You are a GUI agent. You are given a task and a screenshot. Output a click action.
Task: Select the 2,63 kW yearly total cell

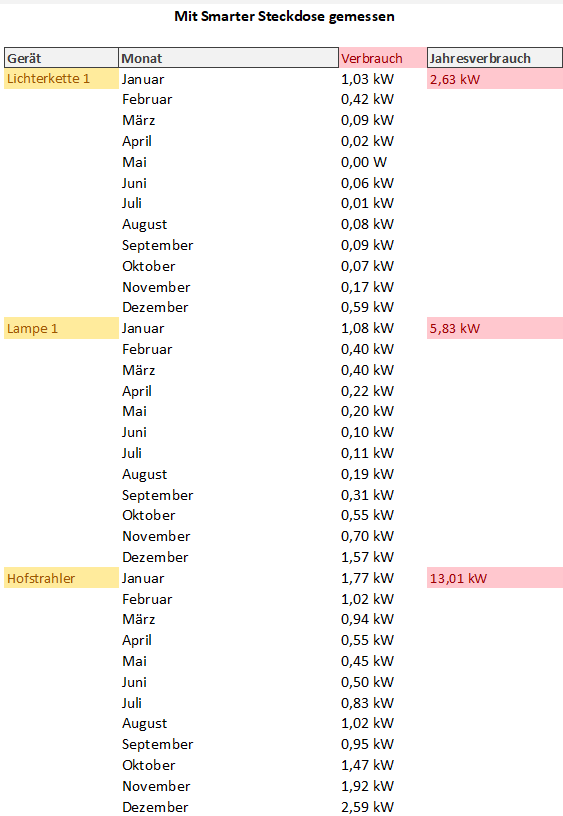click(x=495, y=79)
